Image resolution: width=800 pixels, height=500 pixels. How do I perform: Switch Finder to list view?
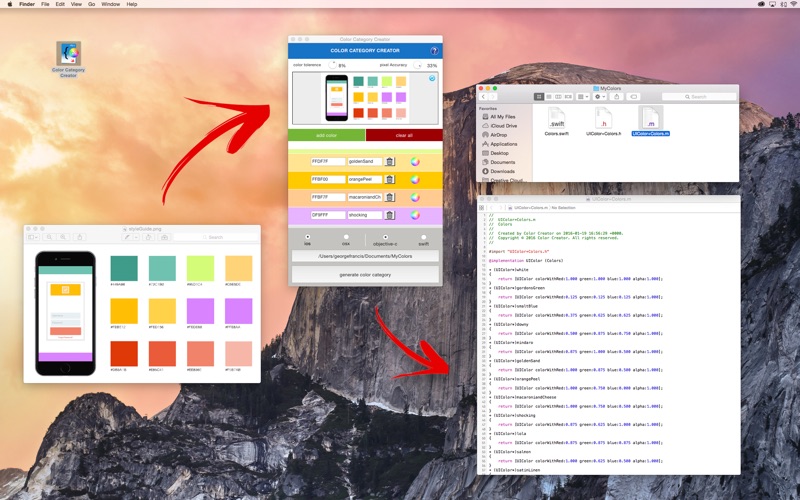(x=548, y=96)
